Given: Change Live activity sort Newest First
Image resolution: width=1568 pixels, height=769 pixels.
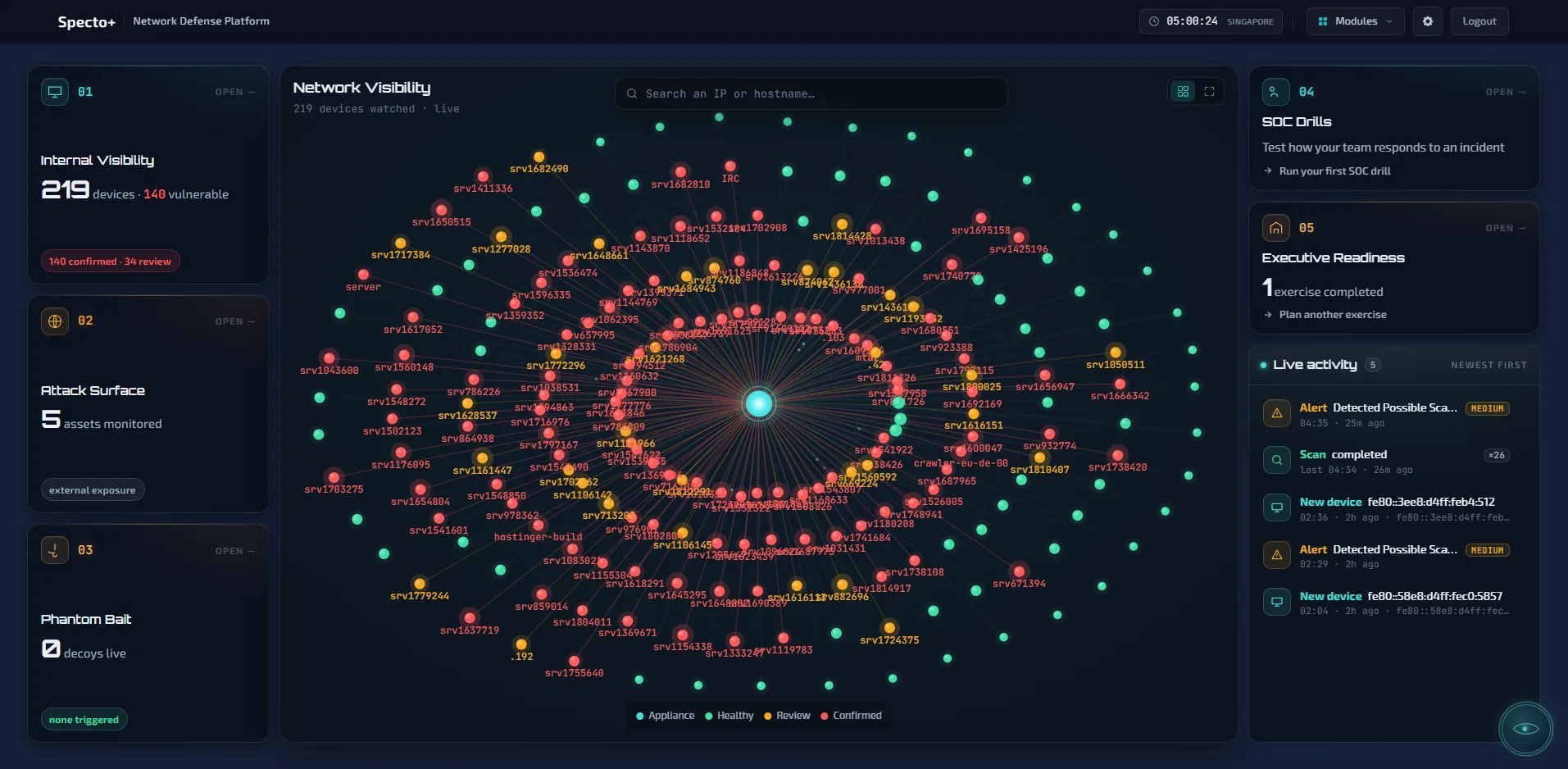Looking at the screenshot, I should pos(1488,366).
